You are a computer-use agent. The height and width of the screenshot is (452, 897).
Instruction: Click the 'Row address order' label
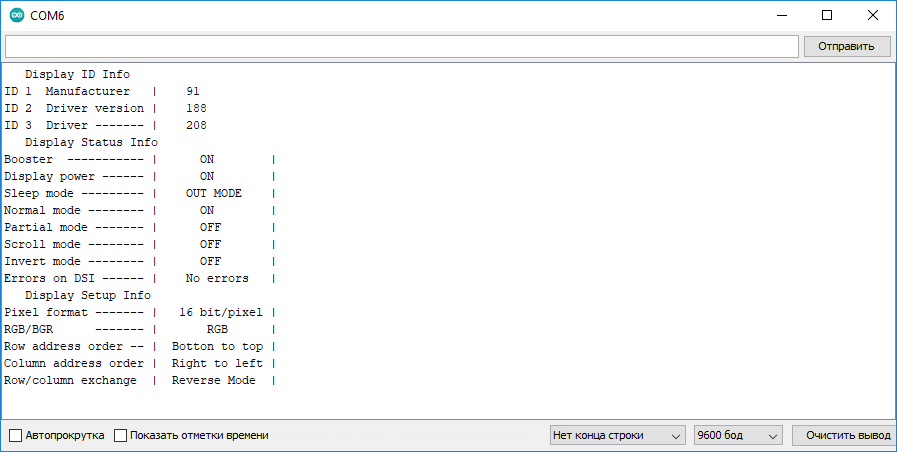[63, 347]
